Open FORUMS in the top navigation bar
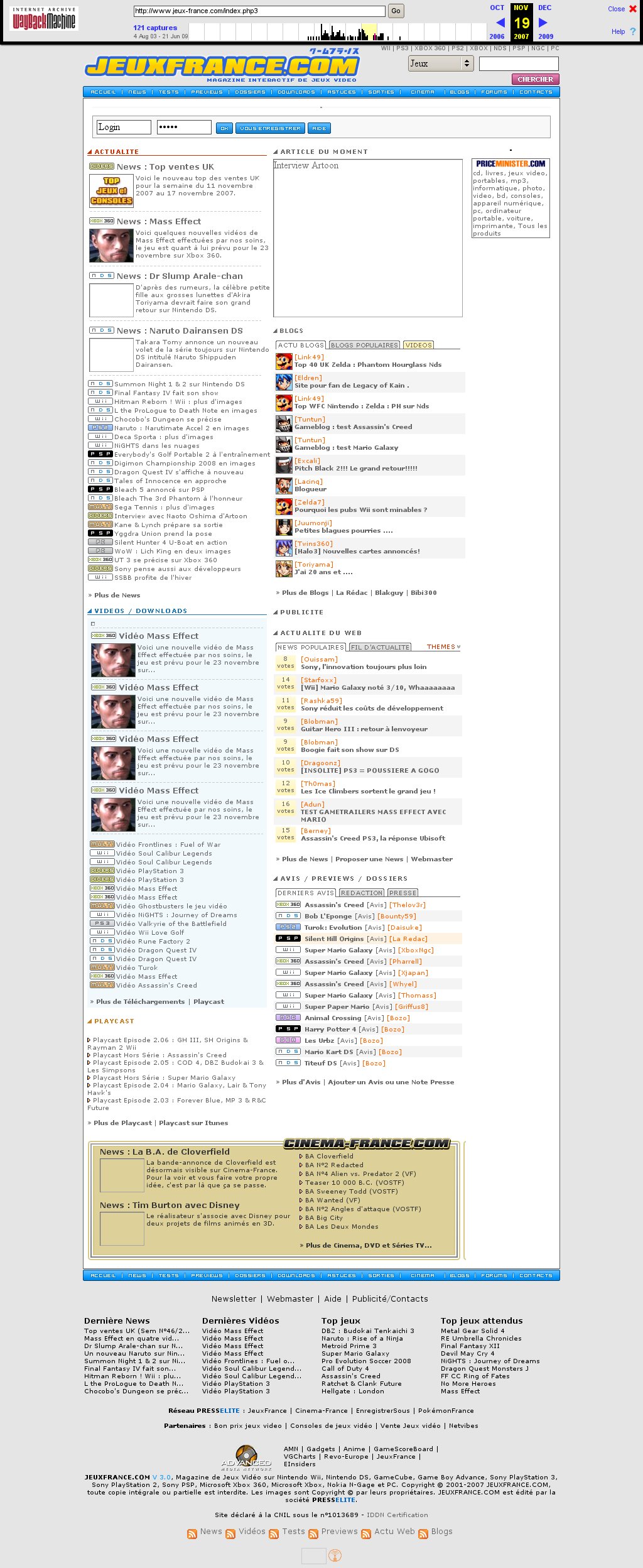Image resolution: width=643 pixels, height=1568 pixels. pos(494,92)
